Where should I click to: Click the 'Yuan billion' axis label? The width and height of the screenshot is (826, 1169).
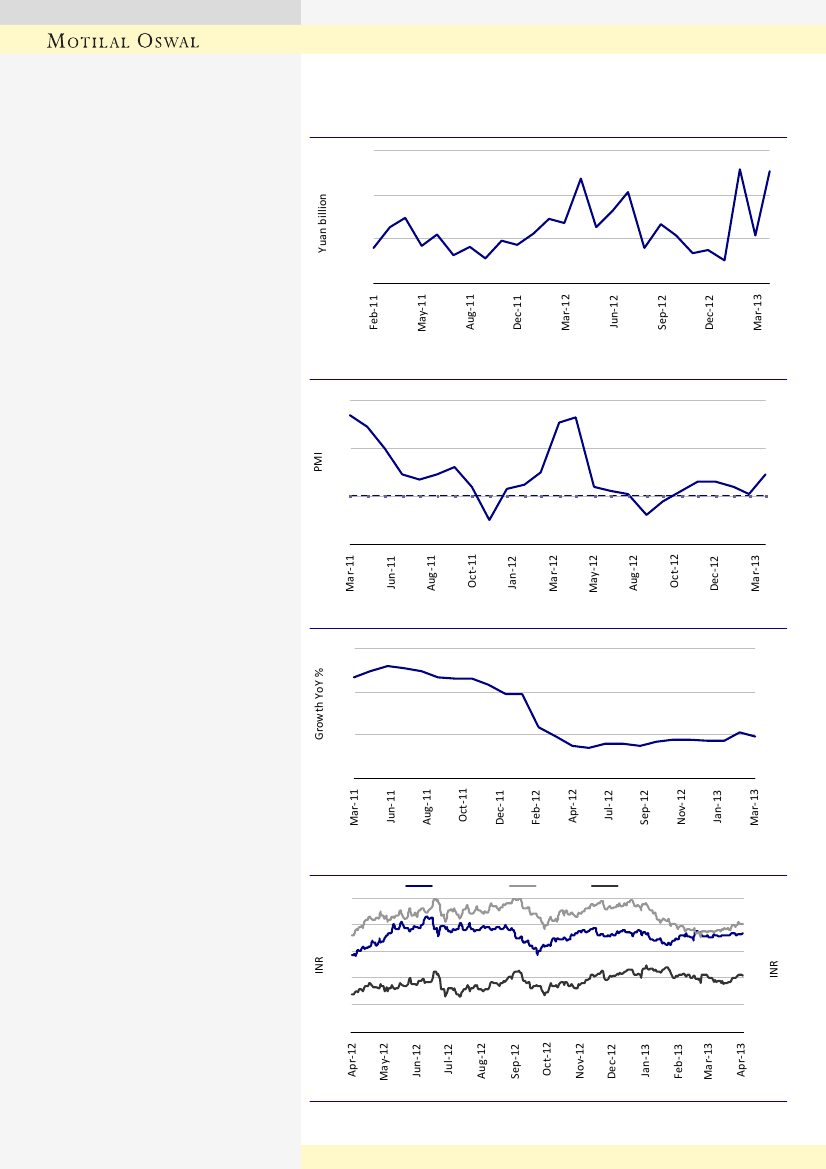323,223
